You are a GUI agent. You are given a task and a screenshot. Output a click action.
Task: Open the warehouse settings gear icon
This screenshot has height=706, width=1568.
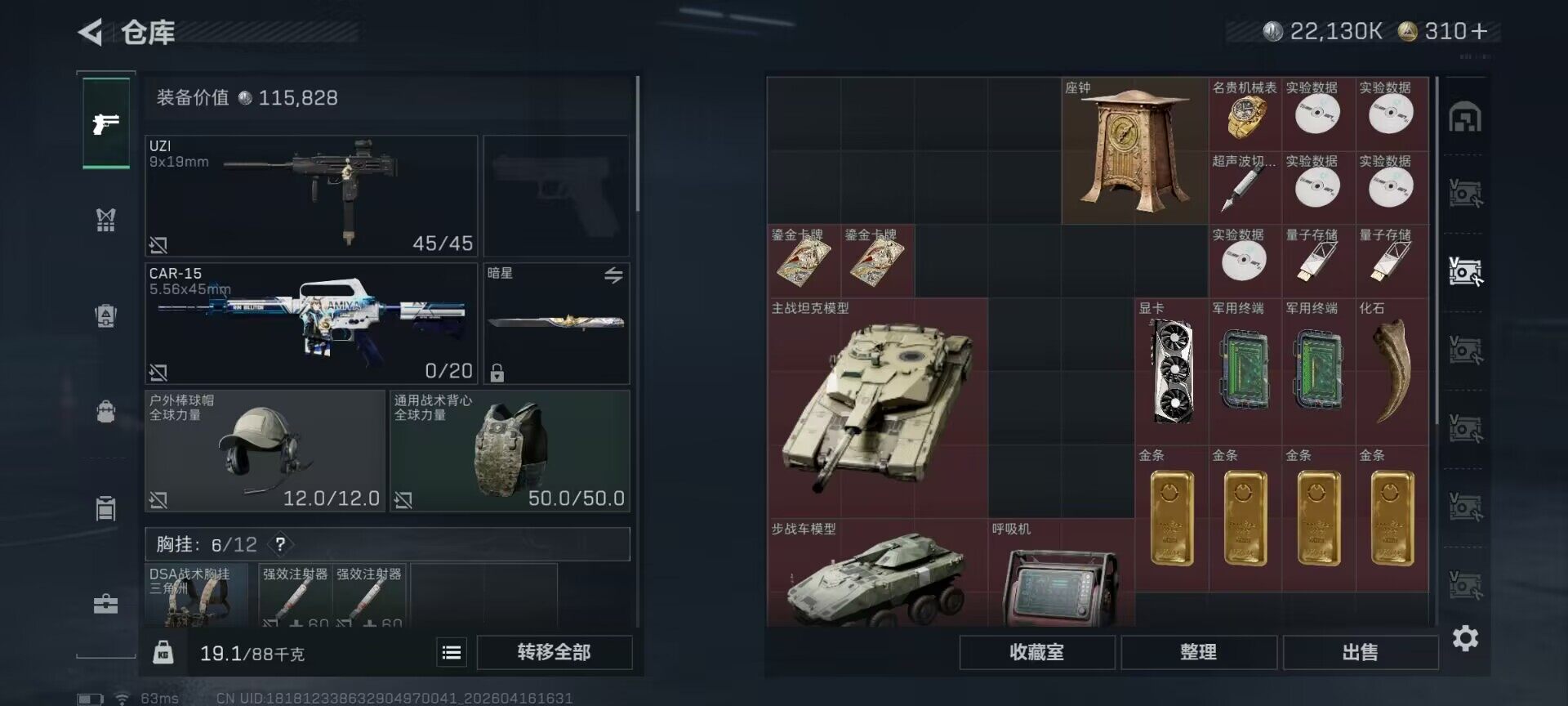click(1465, 638)
